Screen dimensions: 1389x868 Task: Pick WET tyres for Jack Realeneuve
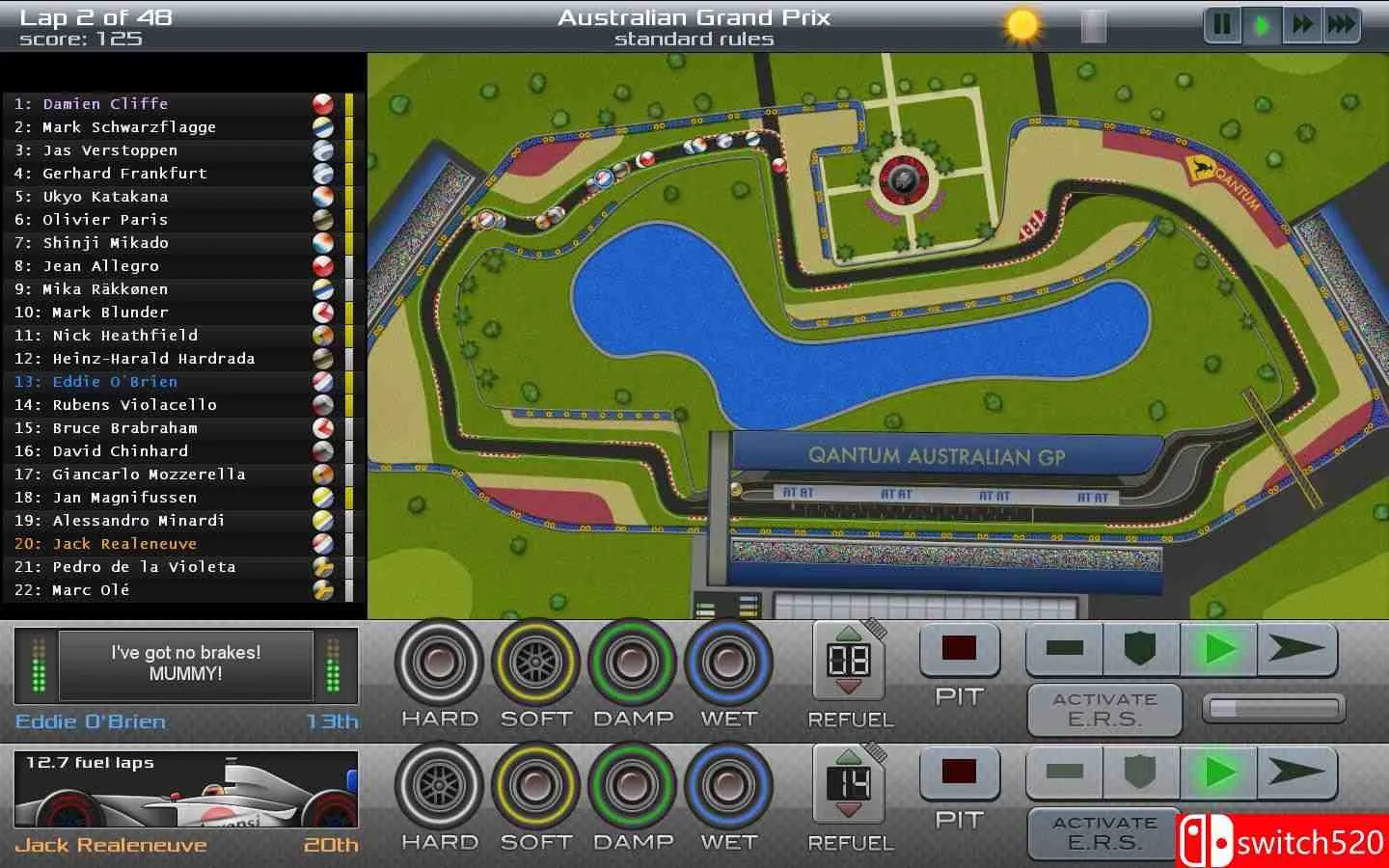[728, 786]
